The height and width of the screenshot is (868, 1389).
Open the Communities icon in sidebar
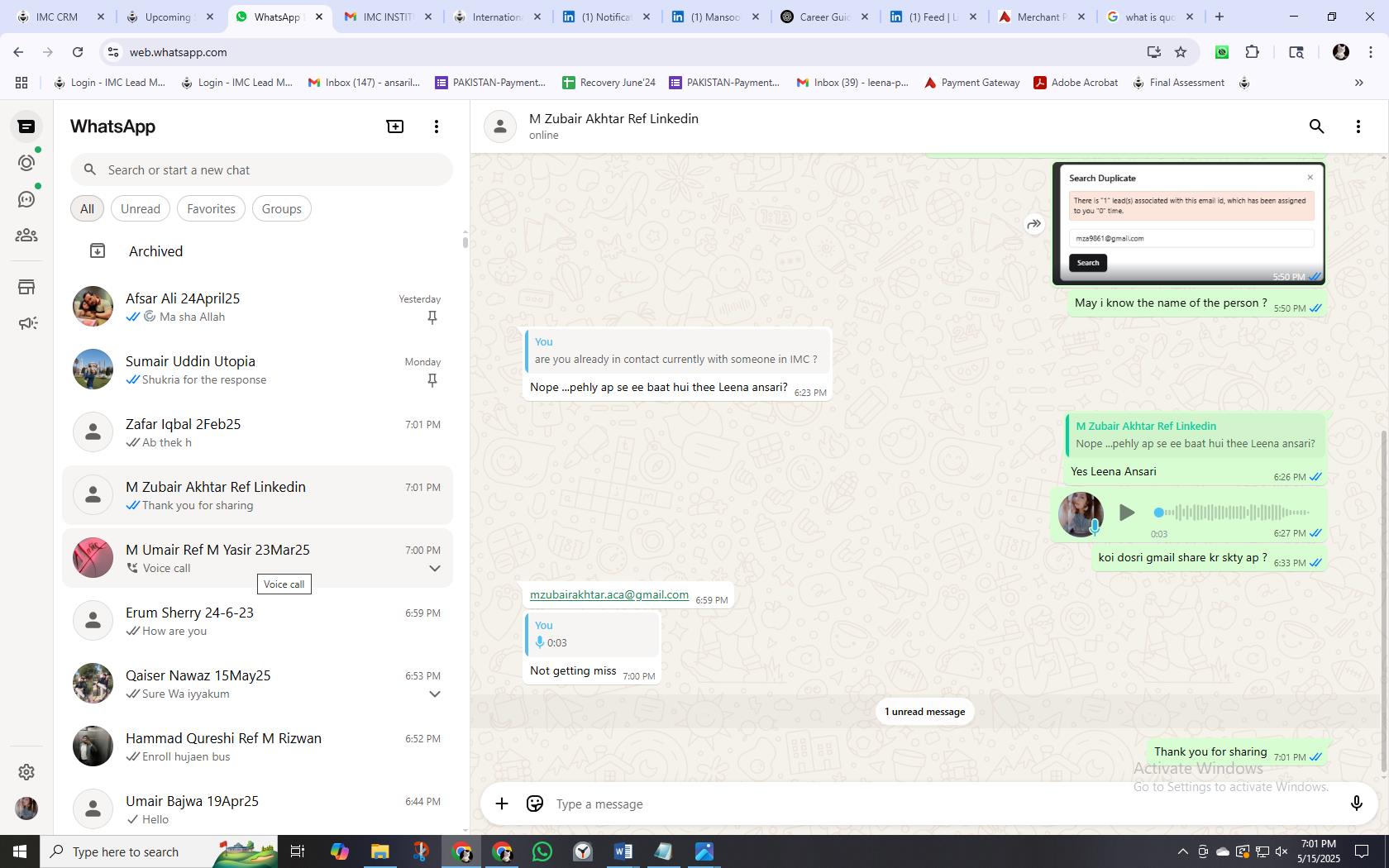pyautogui.click(x=26, y=236)
